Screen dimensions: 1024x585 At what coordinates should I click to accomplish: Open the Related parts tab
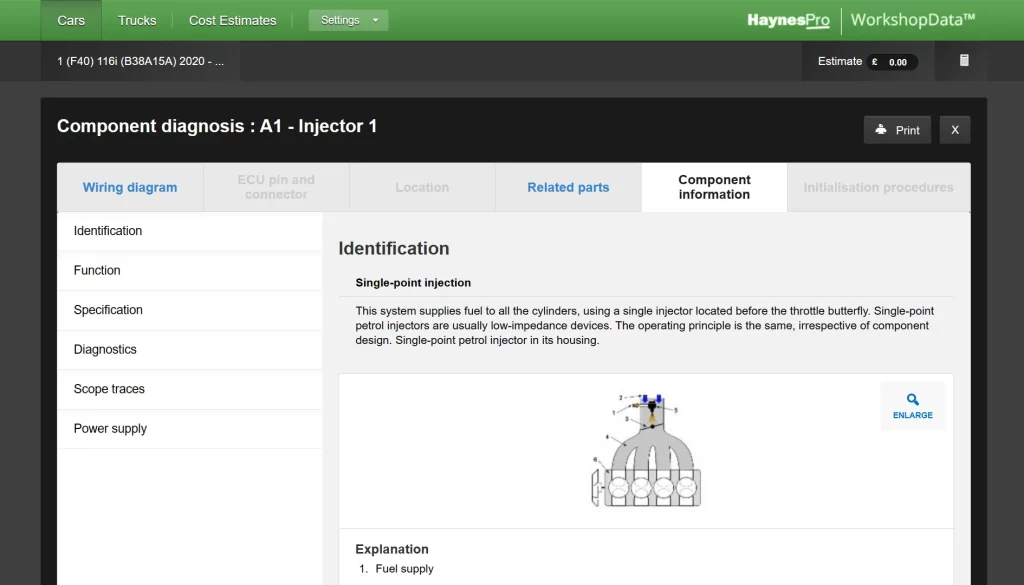[568, 187]
